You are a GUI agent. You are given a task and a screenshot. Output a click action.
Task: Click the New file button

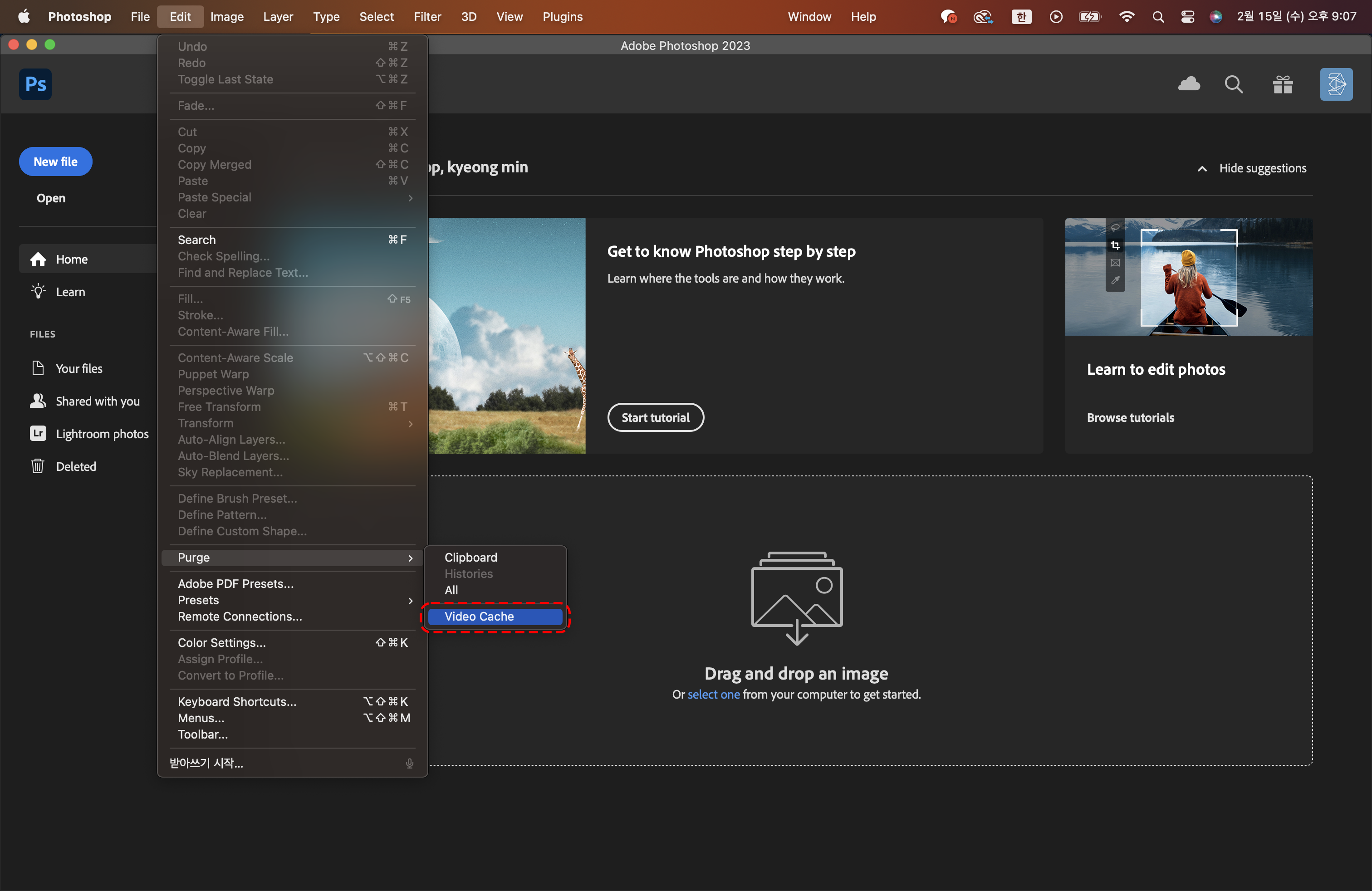coord(55,162)
